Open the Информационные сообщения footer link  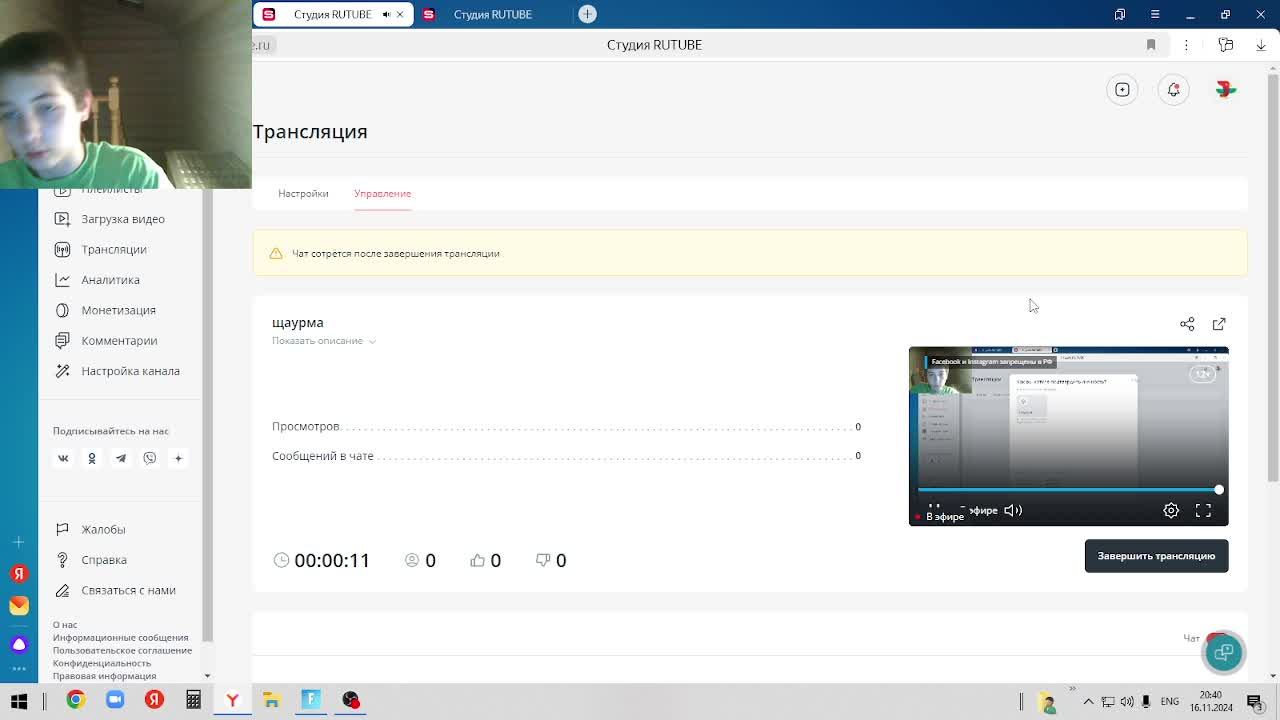(x=120, y=638)
